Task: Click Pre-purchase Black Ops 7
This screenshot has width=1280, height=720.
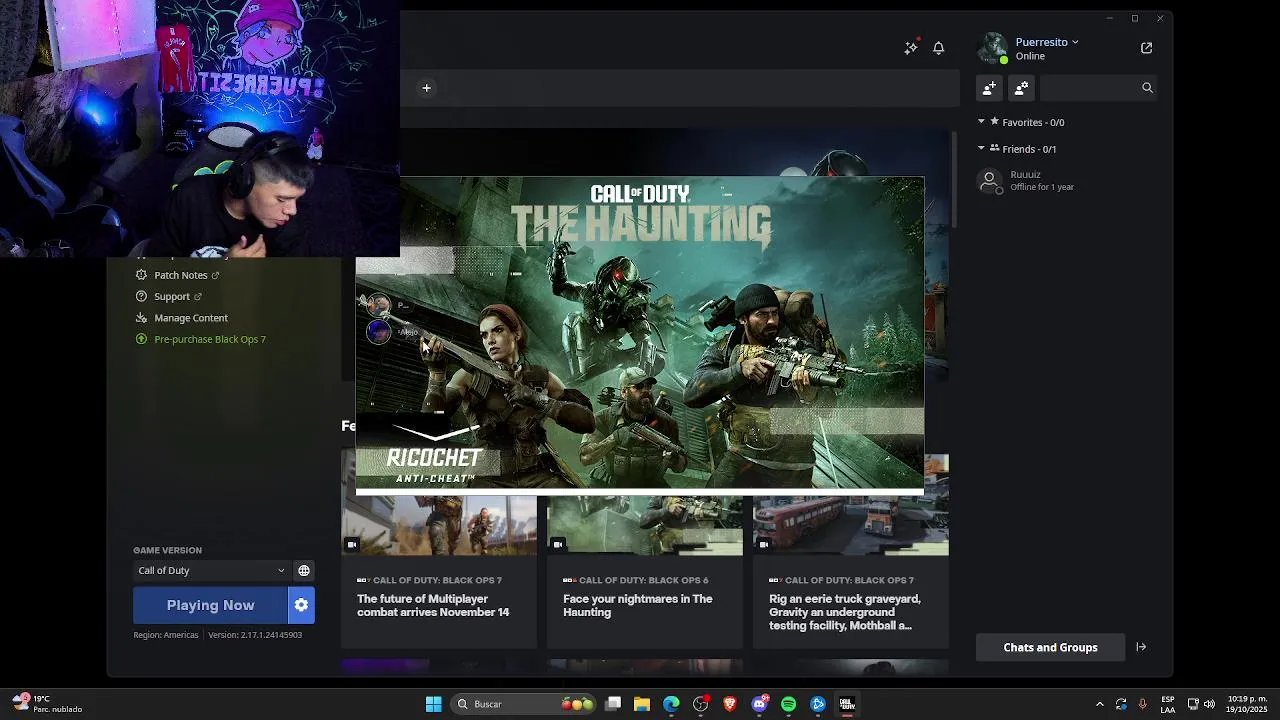Action: (x=209, y=339)
